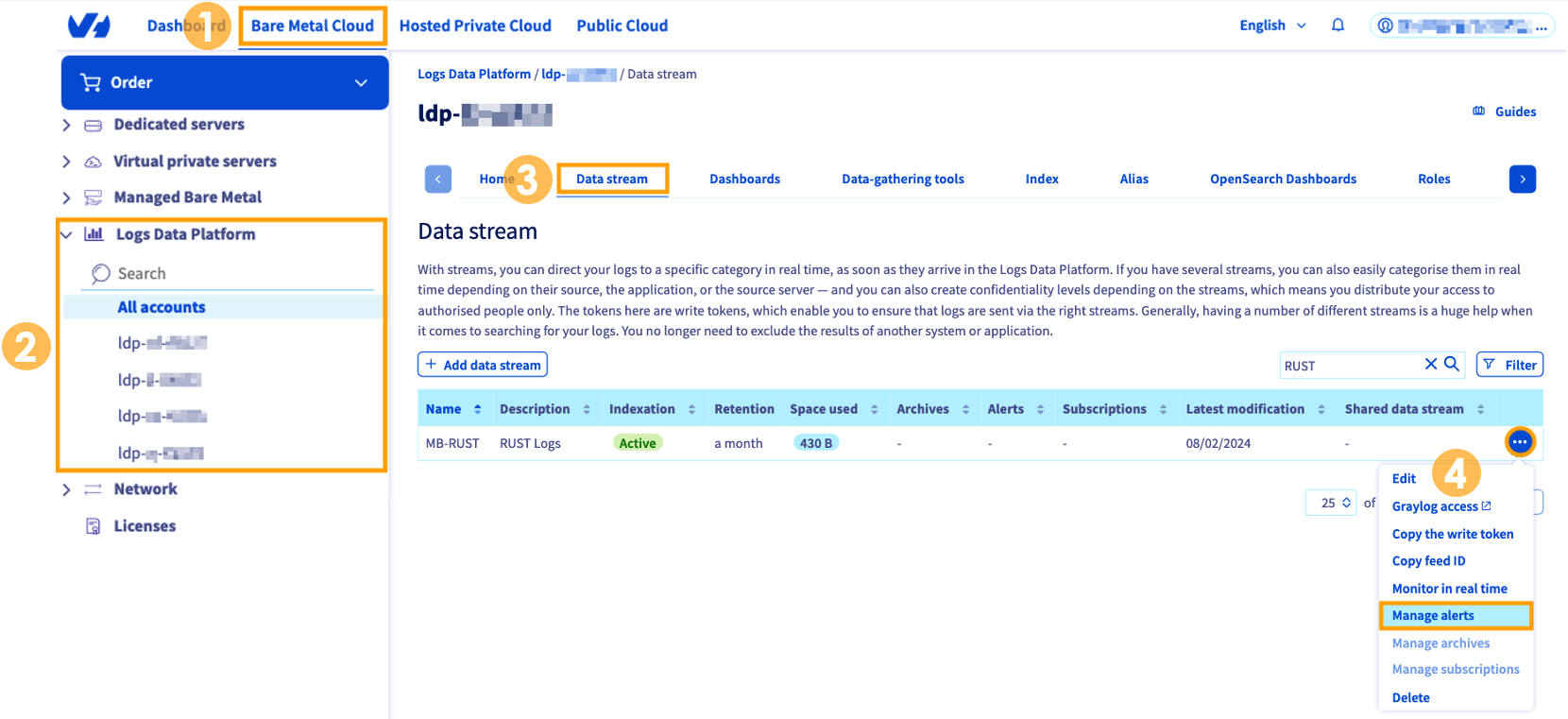Click the Logs Data Platform chart icon
The width and height of the screenshot is (1568, 719).
point(94,234)
